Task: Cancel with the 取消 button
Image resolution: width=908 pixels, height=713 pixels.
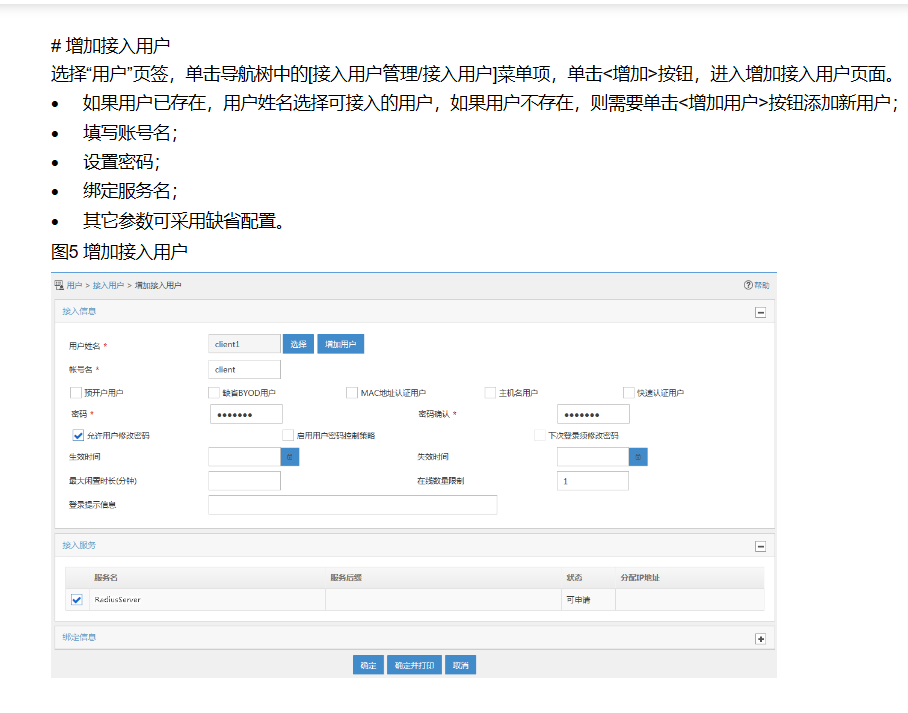Action: 460,665
